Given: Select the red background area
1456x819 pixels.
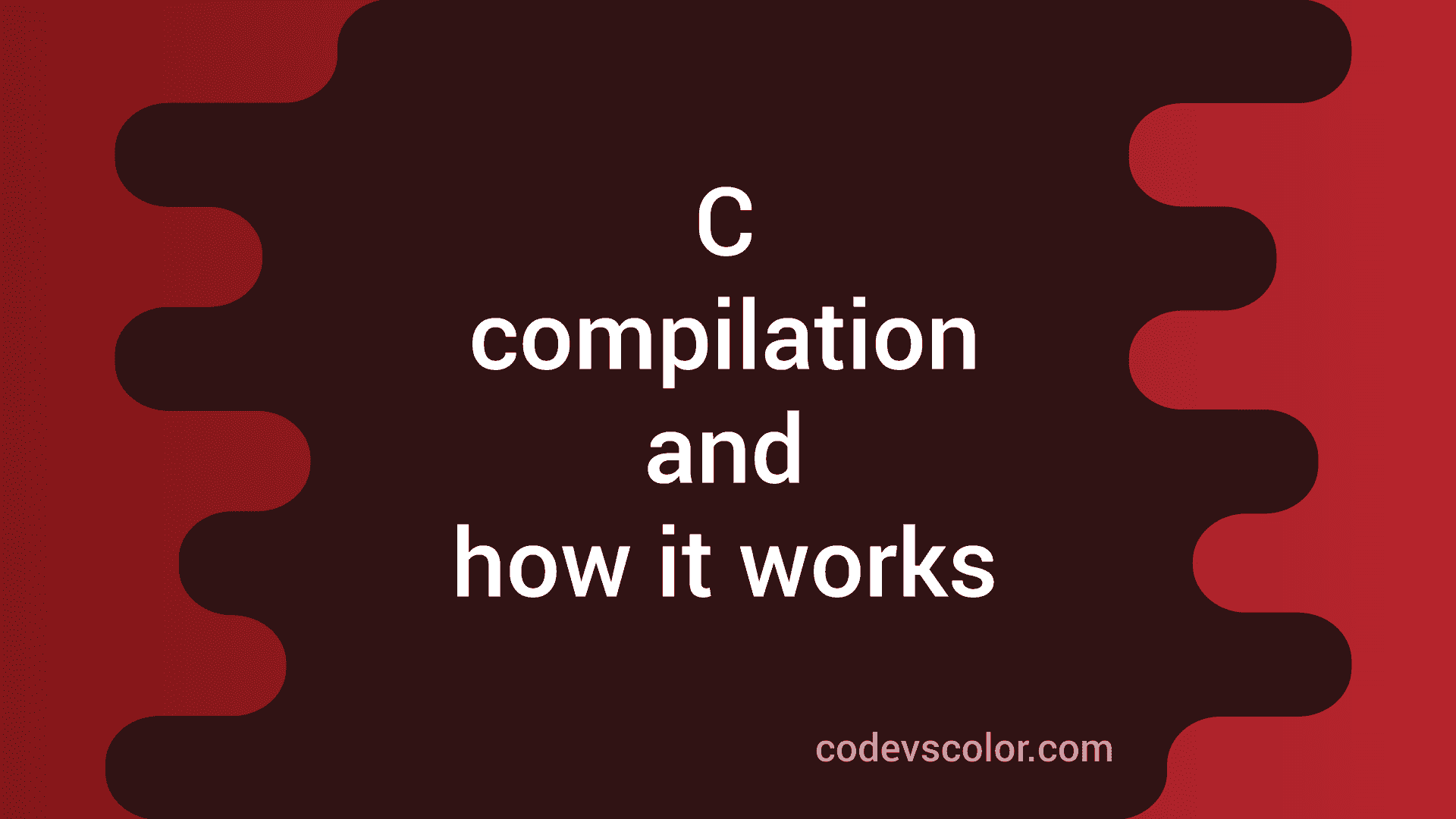Looking at the screenshot, I should [75, 400].
